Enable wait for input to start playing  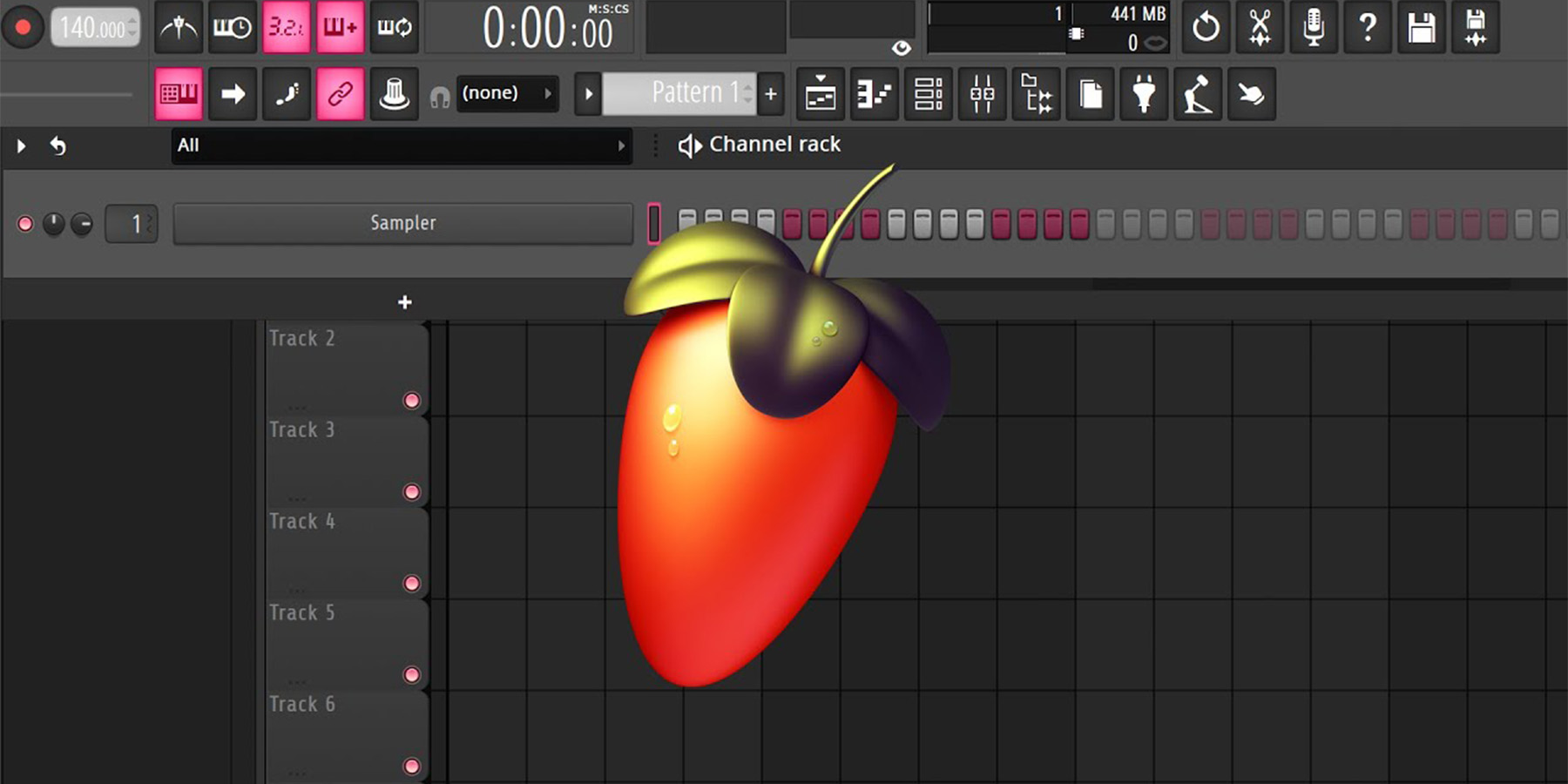232,28
